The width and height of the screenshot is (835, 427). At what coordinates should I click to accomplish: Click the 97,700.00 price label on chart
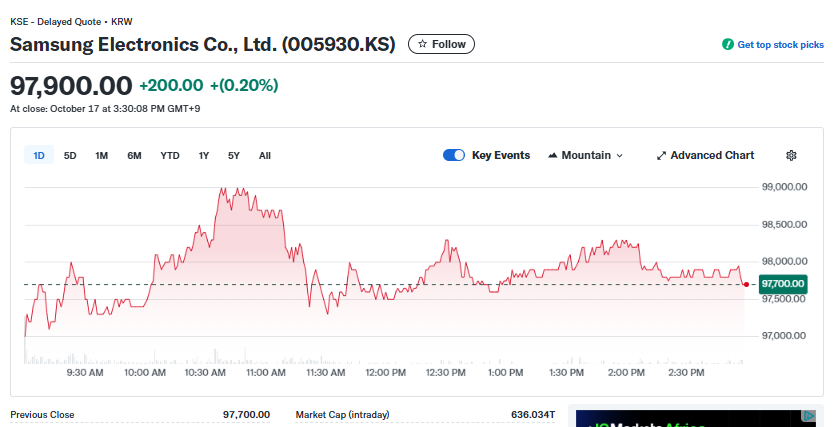point(782,284)
